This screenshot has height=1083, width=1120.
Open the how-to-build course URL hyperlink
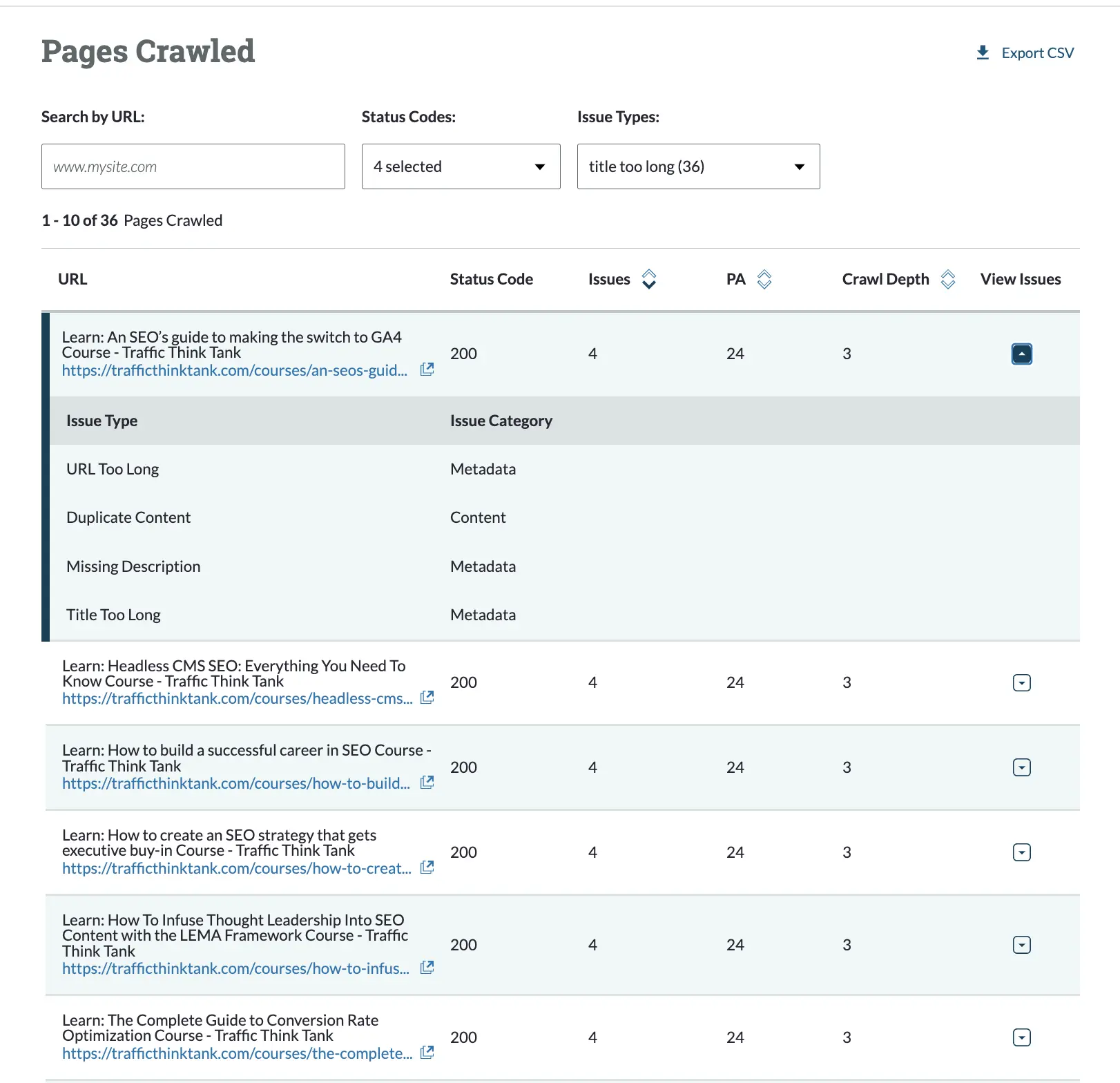click(235, 783)
